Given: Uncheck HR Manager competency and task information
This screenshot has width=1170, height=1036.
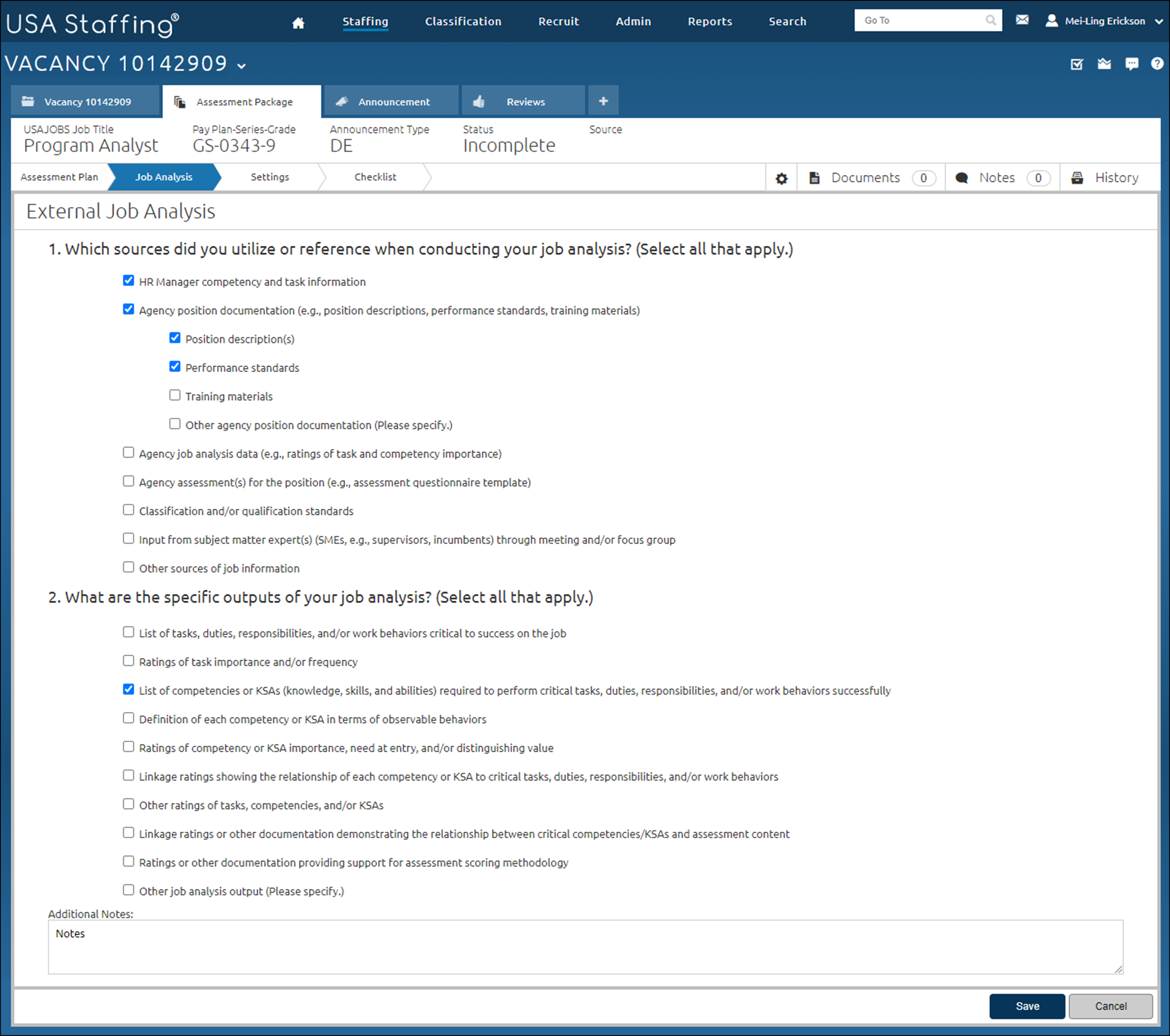Looking at the screenshot, I should click(128, 280).
